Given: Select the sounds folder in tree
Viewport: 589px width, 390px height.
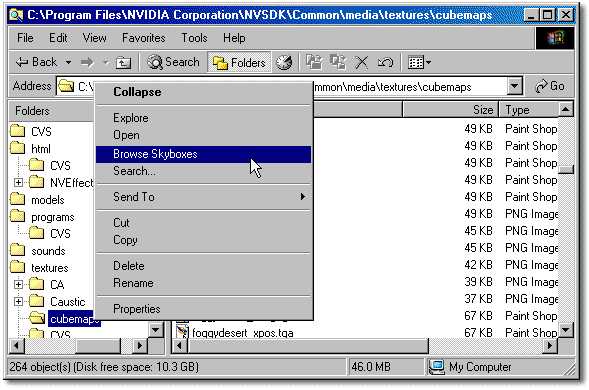Looking at the screenshot, I should tap(48, 251).
